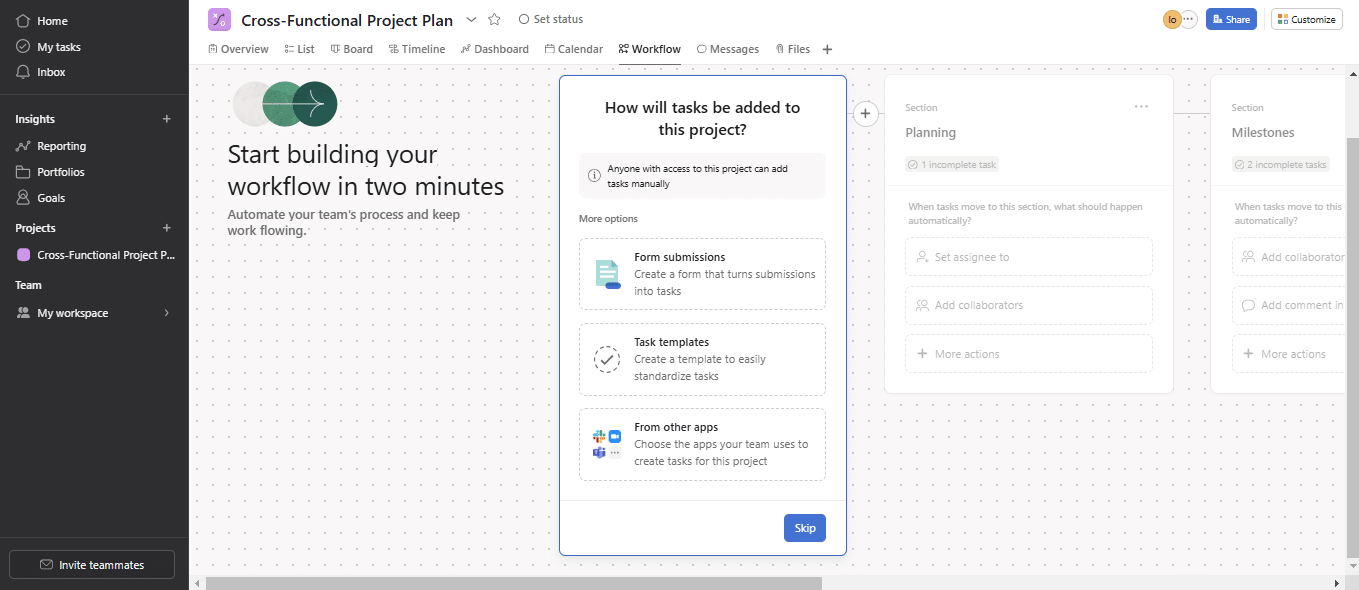
Task: Click right arrow of horizontal scrollbar
Action: click(x=1338, y=583)
